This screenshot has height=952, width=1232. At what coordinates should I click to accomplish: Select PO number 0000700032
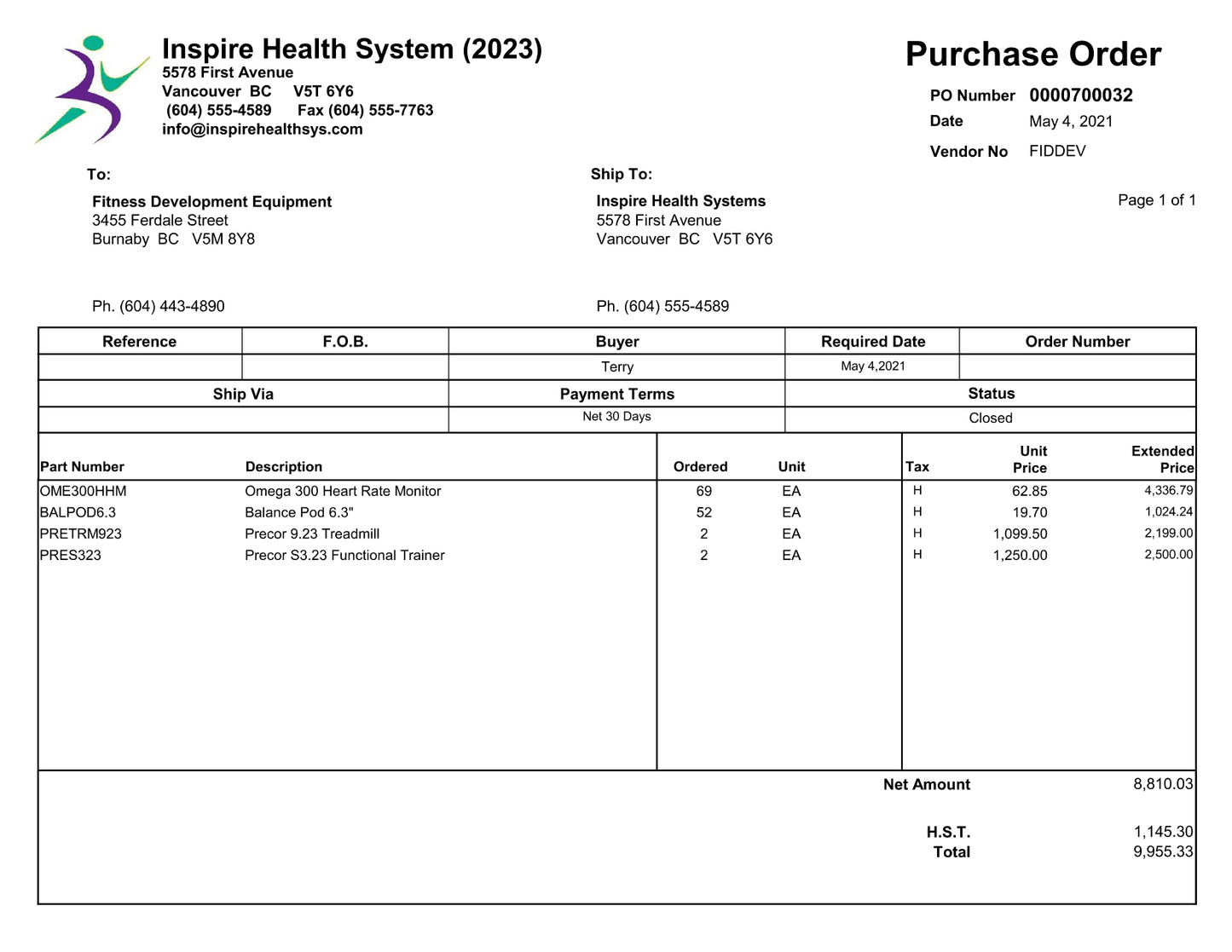(1081, 95)
